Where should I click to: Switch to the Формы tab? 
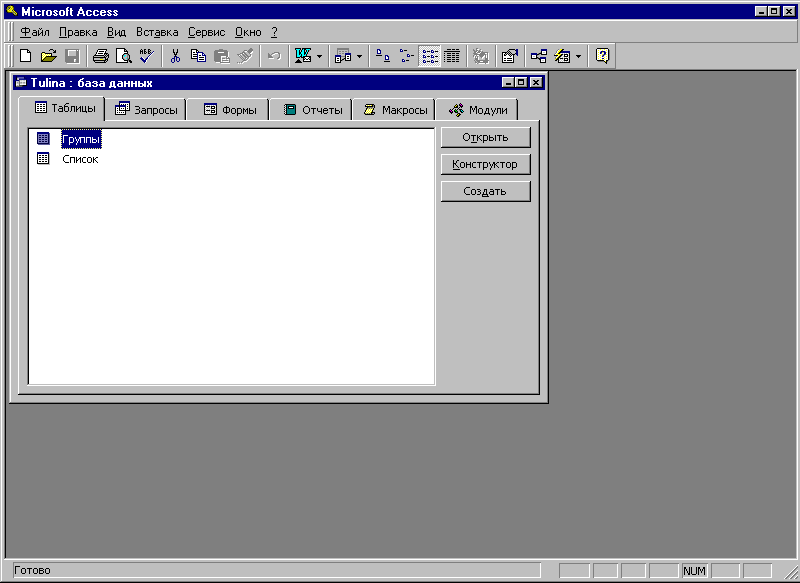229,110
